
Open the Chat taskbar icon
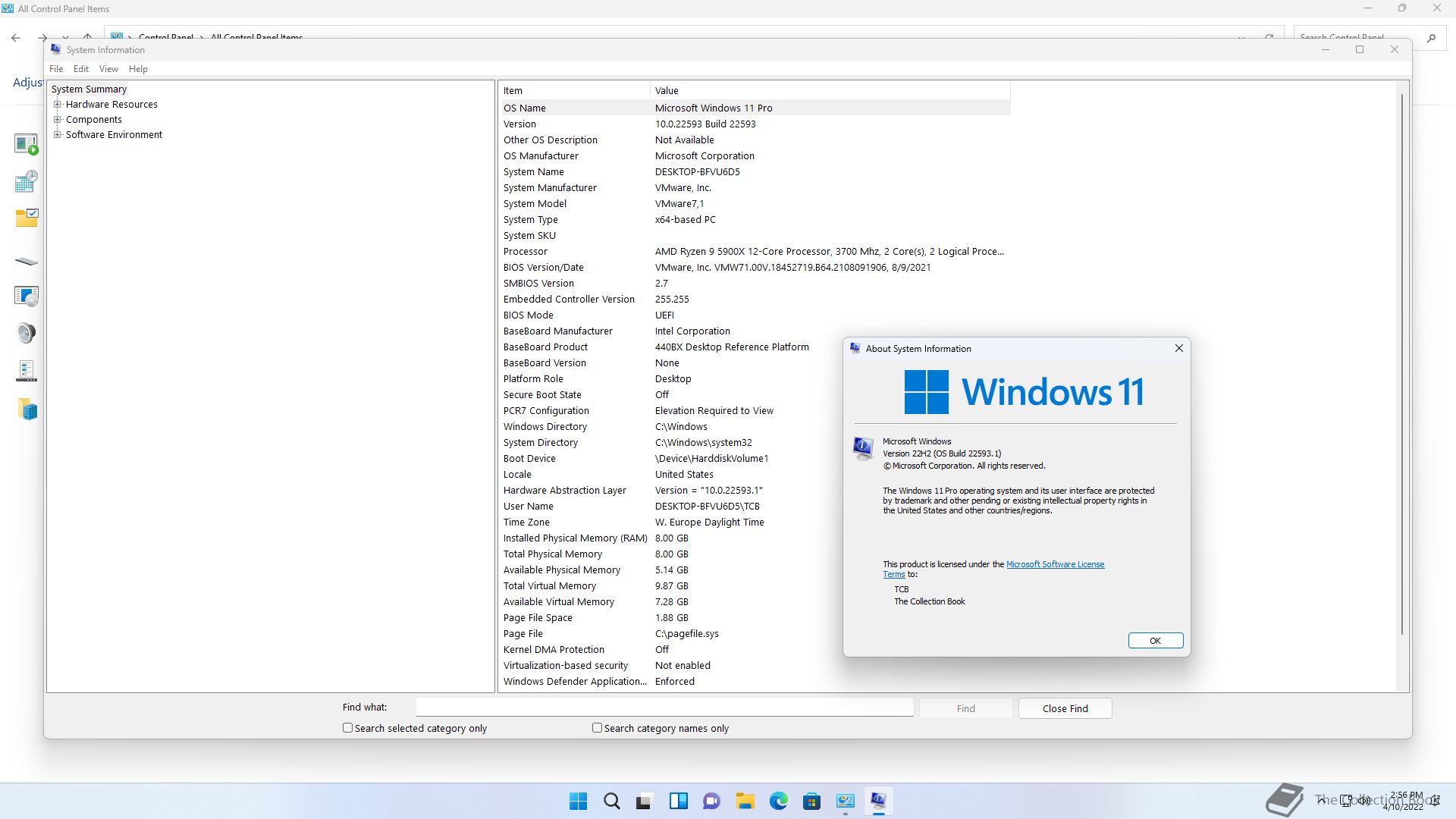tap(711, 801)
